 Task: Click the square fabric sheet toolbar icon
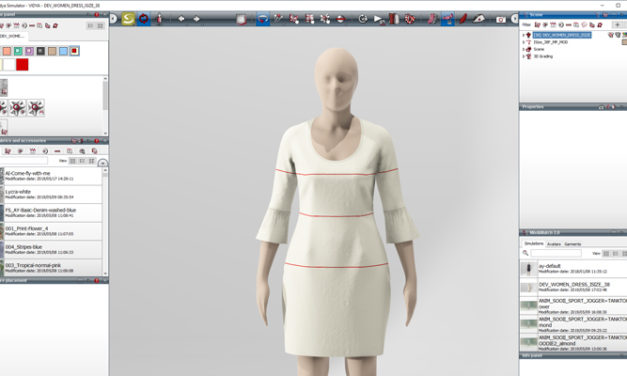241,19
